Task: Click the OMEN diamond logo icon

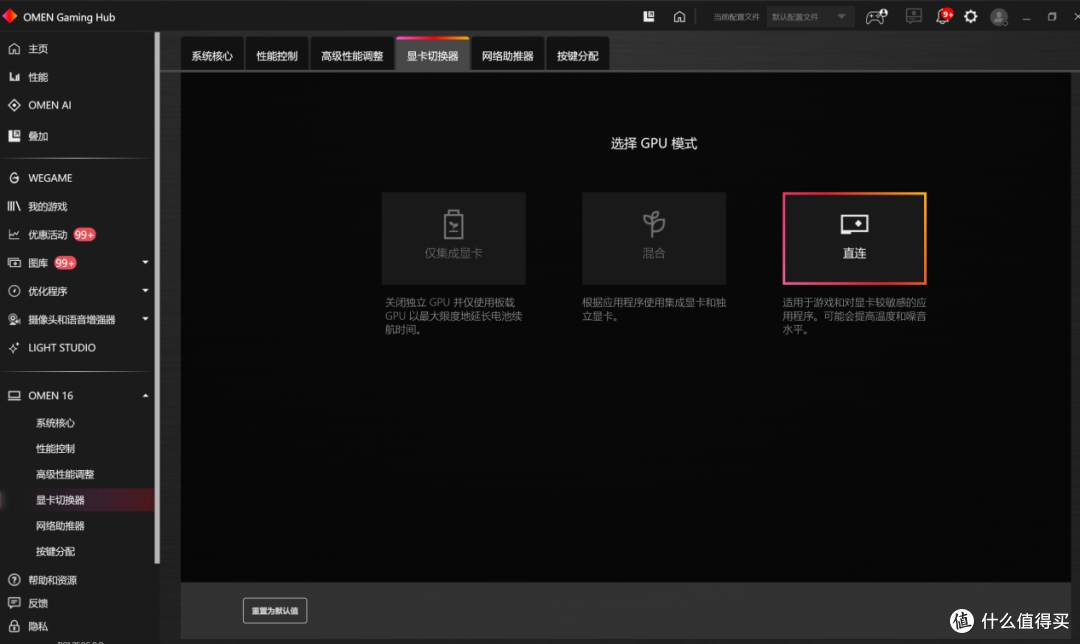Action: [x=10, y=16]
